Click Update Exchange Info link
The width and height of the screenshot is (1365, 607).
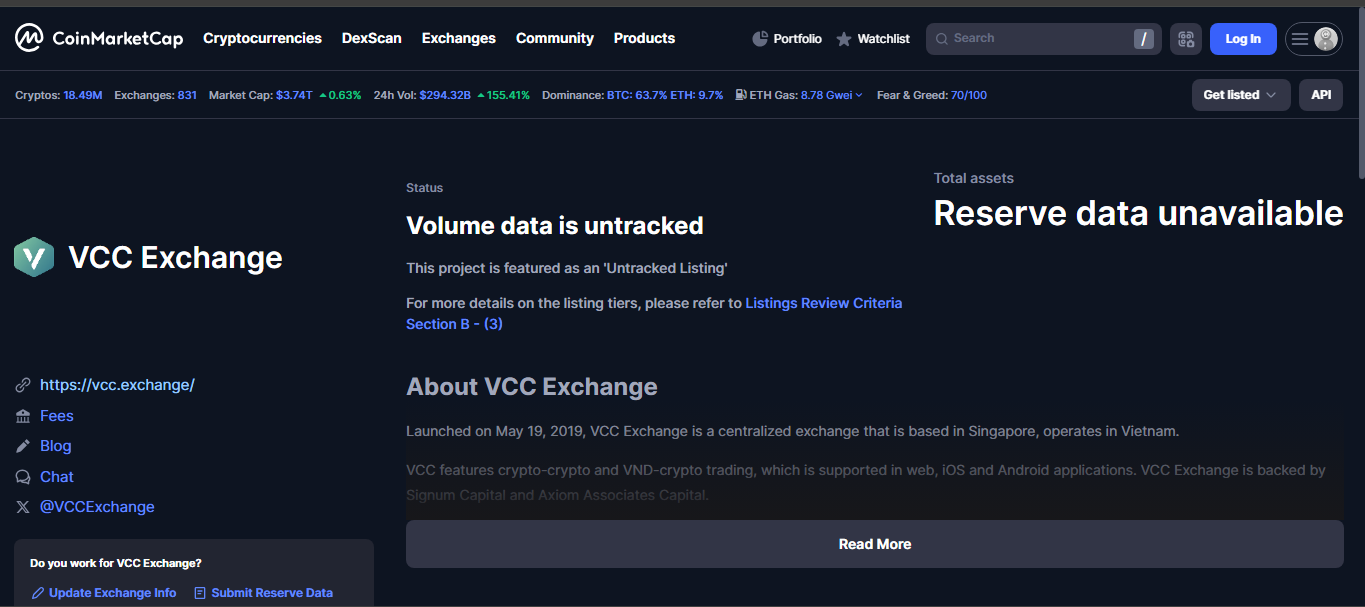click(112, 593)
